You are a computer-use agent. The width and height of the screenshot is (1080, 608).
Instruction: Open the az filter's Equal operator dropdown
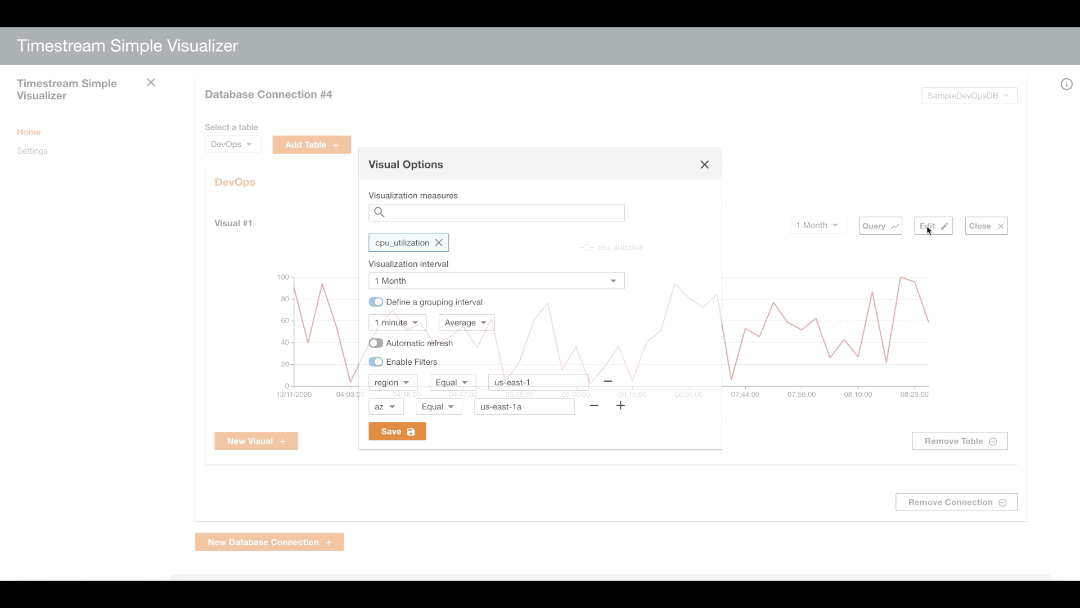point(439,407)
